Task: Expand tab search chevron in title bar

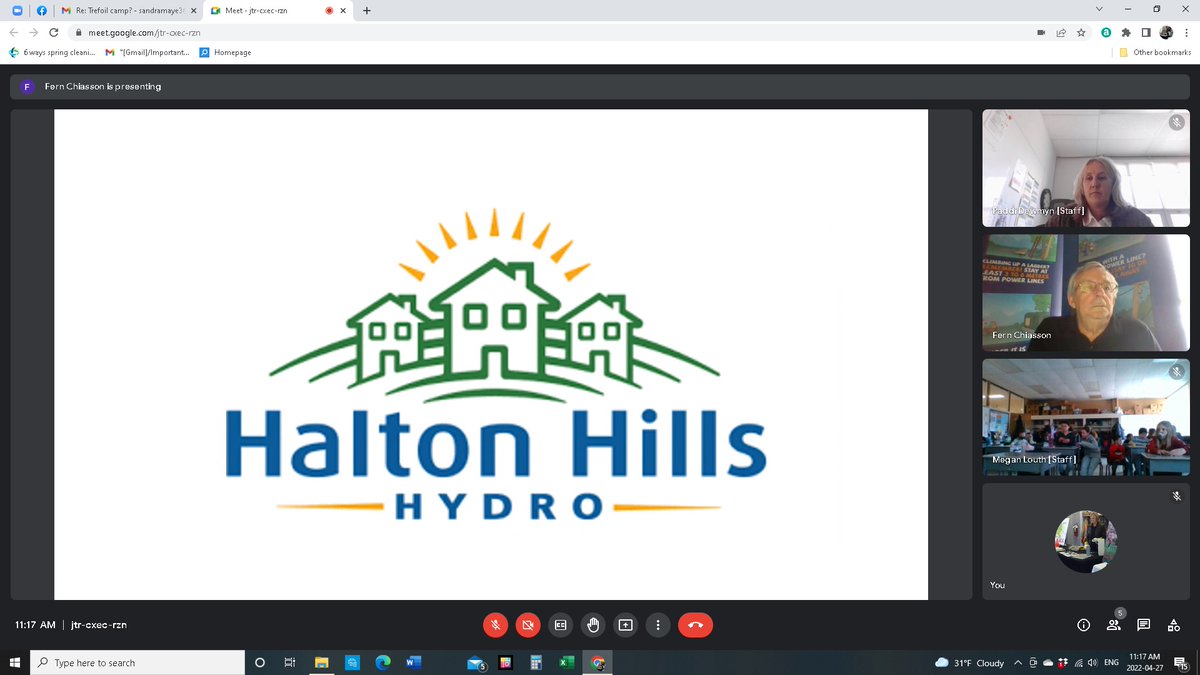Action: [x=1100, y=11]
